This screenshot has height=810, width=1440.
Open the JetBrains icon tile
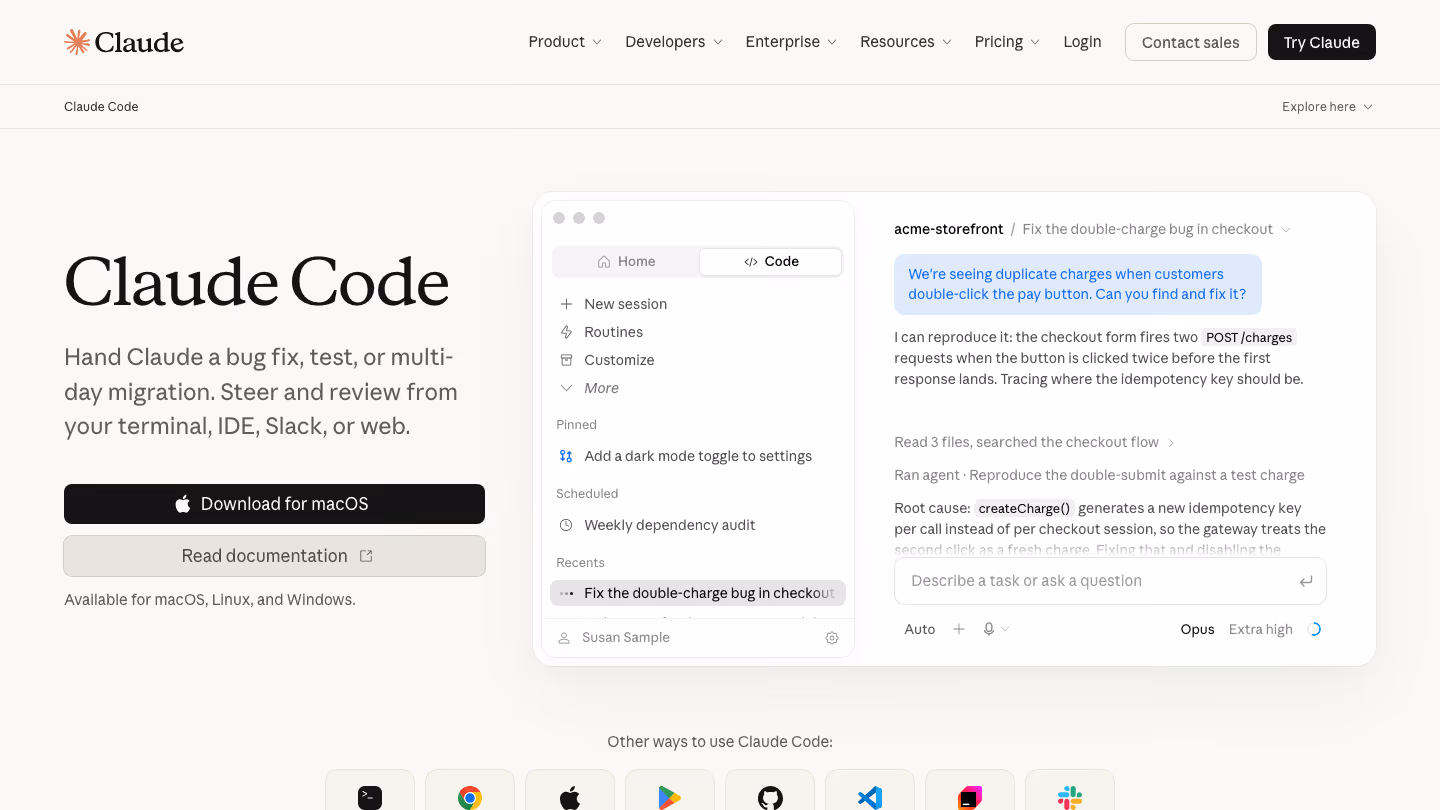[970, 790]
